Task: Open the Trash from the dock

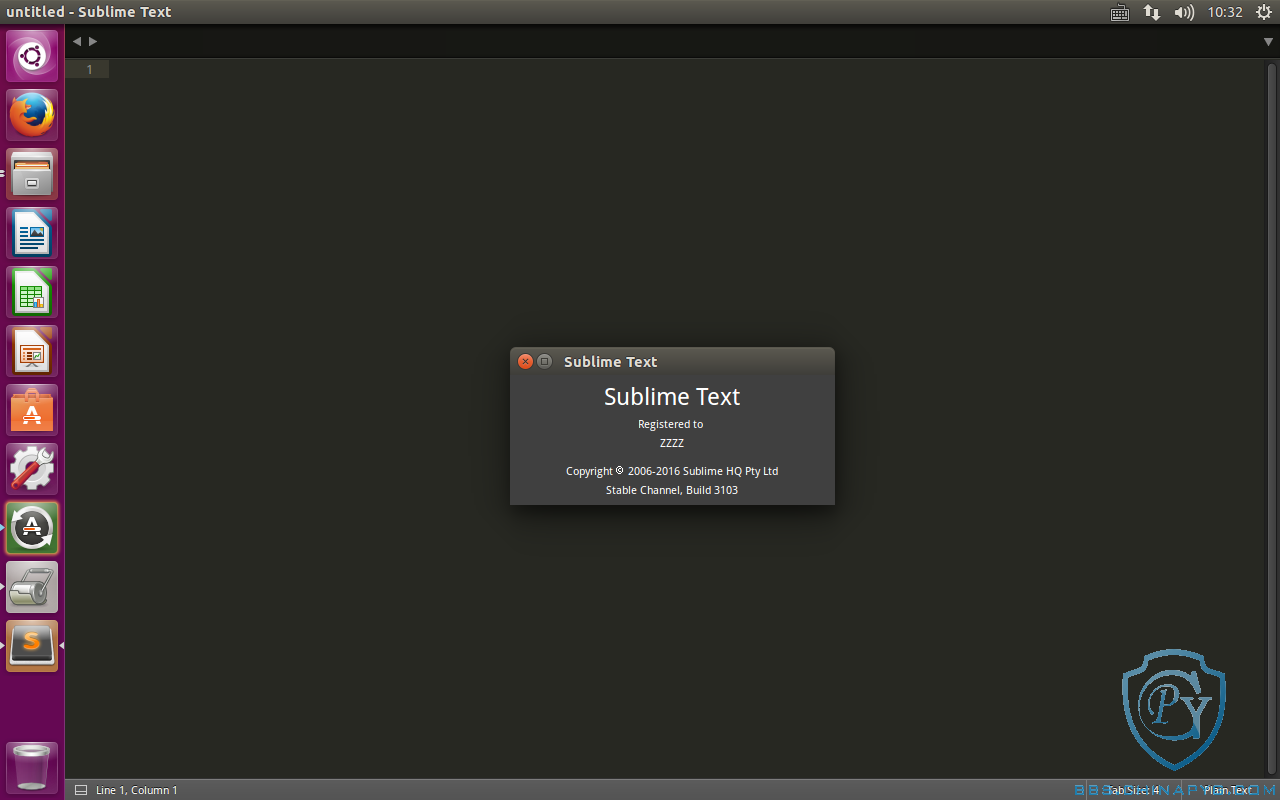Action: 32,768
